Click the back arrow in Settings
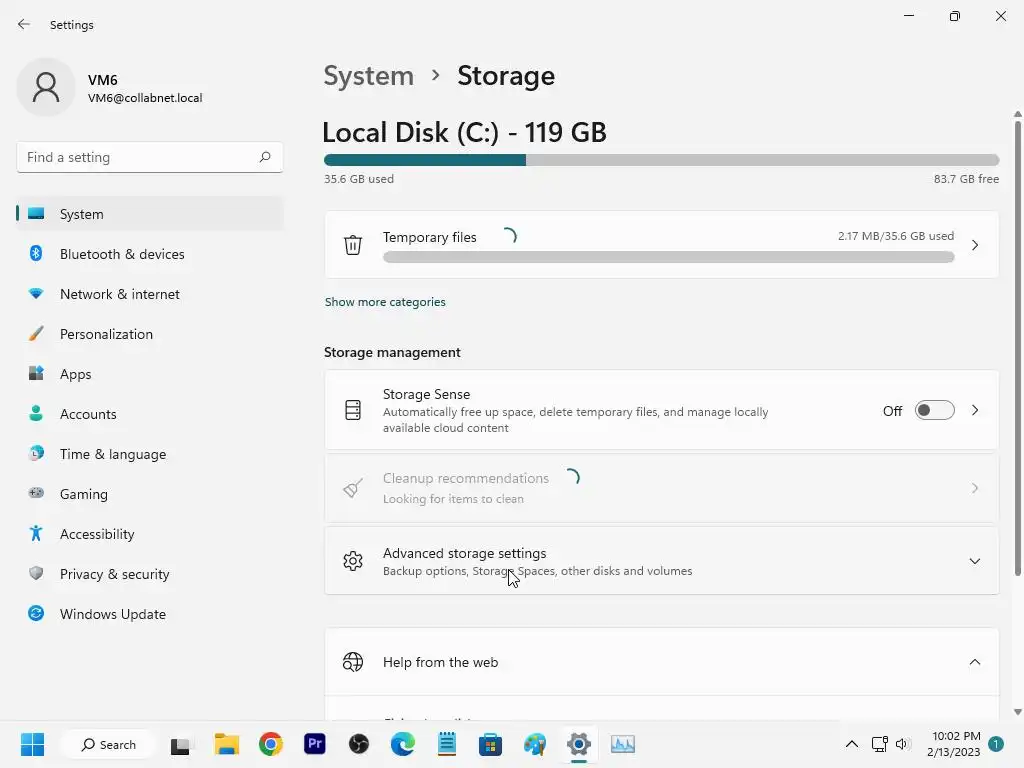The image size is (1024, 768). [24, 24]
